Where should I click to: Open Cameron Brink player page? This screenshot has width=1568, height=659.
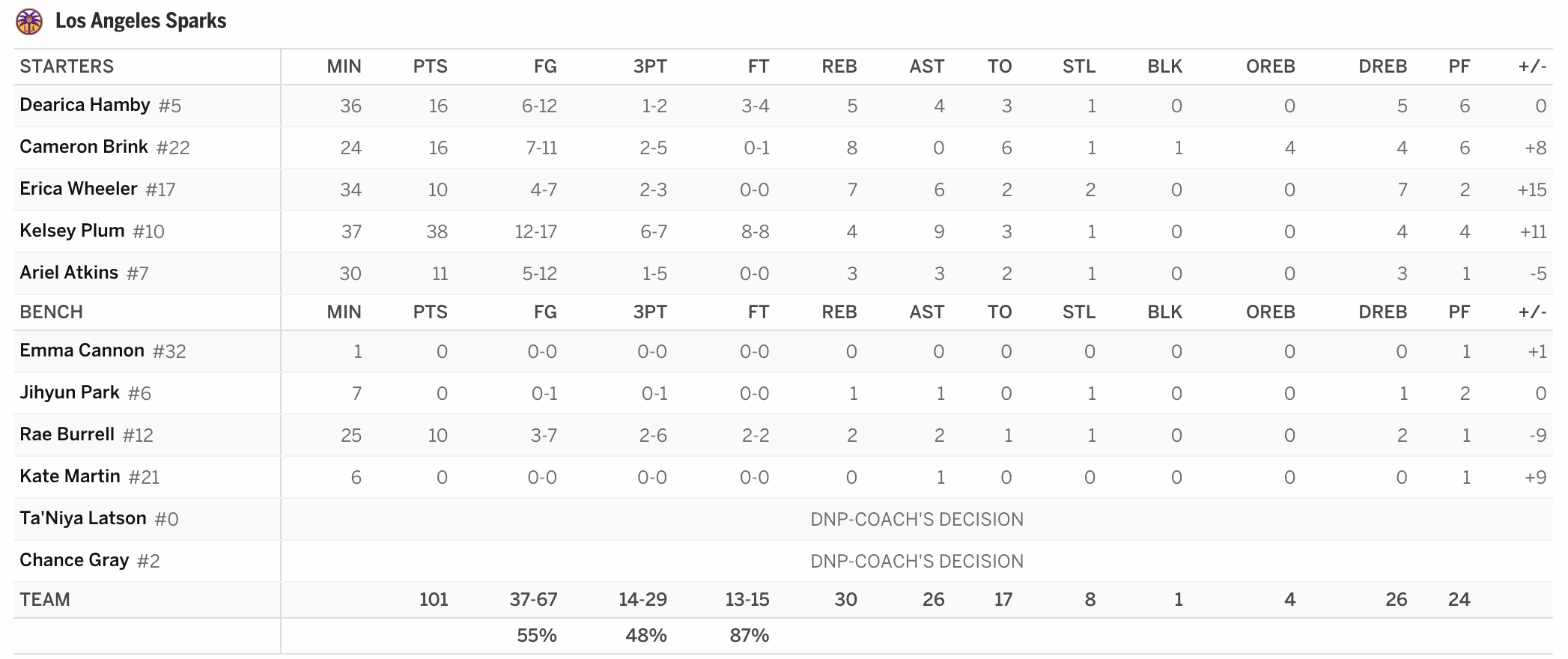click(84, 147)
